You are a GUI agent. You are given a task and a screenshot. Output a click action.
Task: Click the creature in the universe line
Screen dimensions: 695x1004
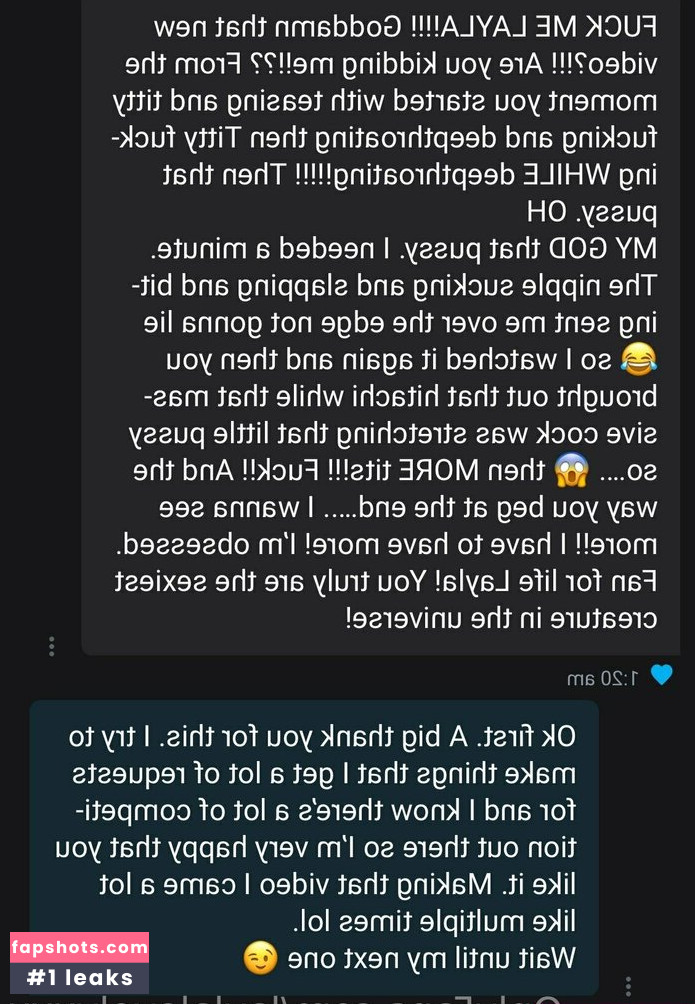(501, 619)
